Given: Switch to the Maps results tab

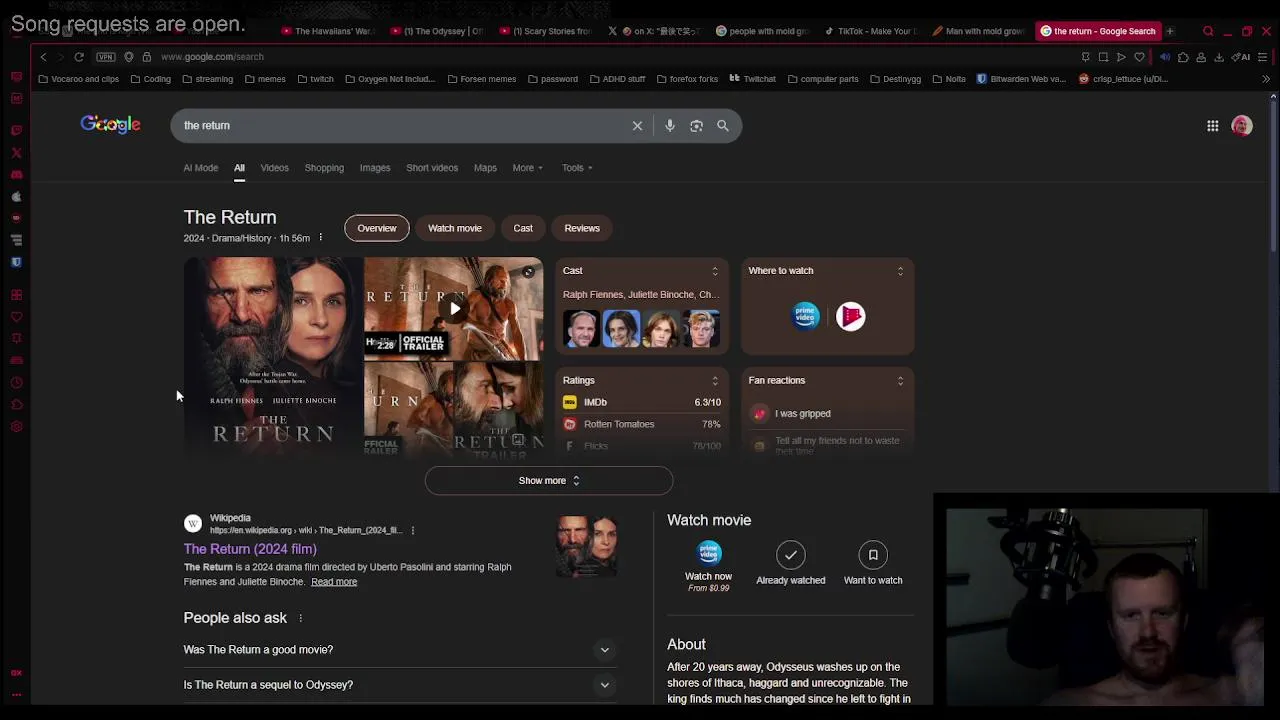Looking at the screenshot, I should [485, 168].
